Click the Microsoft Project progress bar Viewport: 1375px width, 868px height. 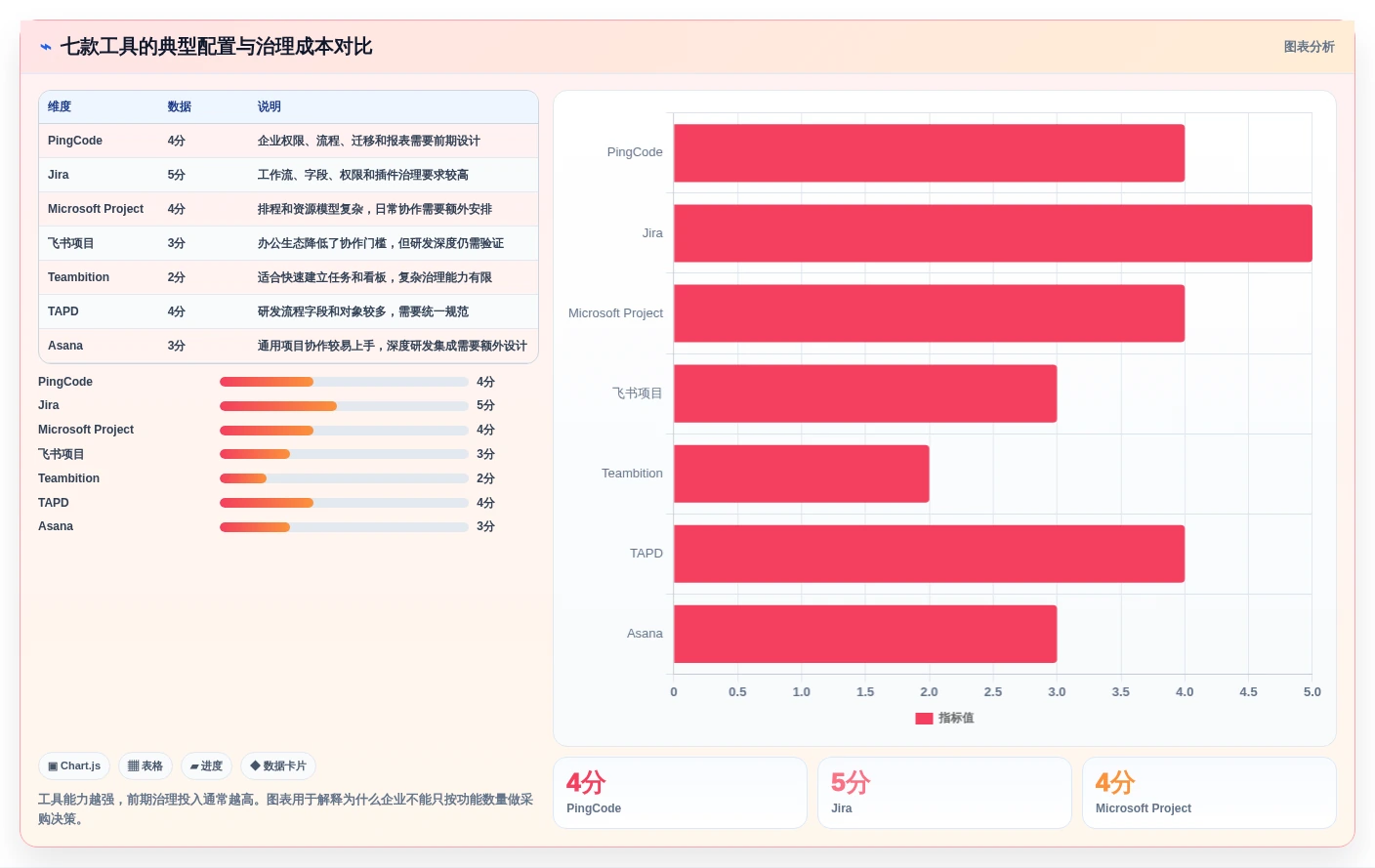coord(344,431)
